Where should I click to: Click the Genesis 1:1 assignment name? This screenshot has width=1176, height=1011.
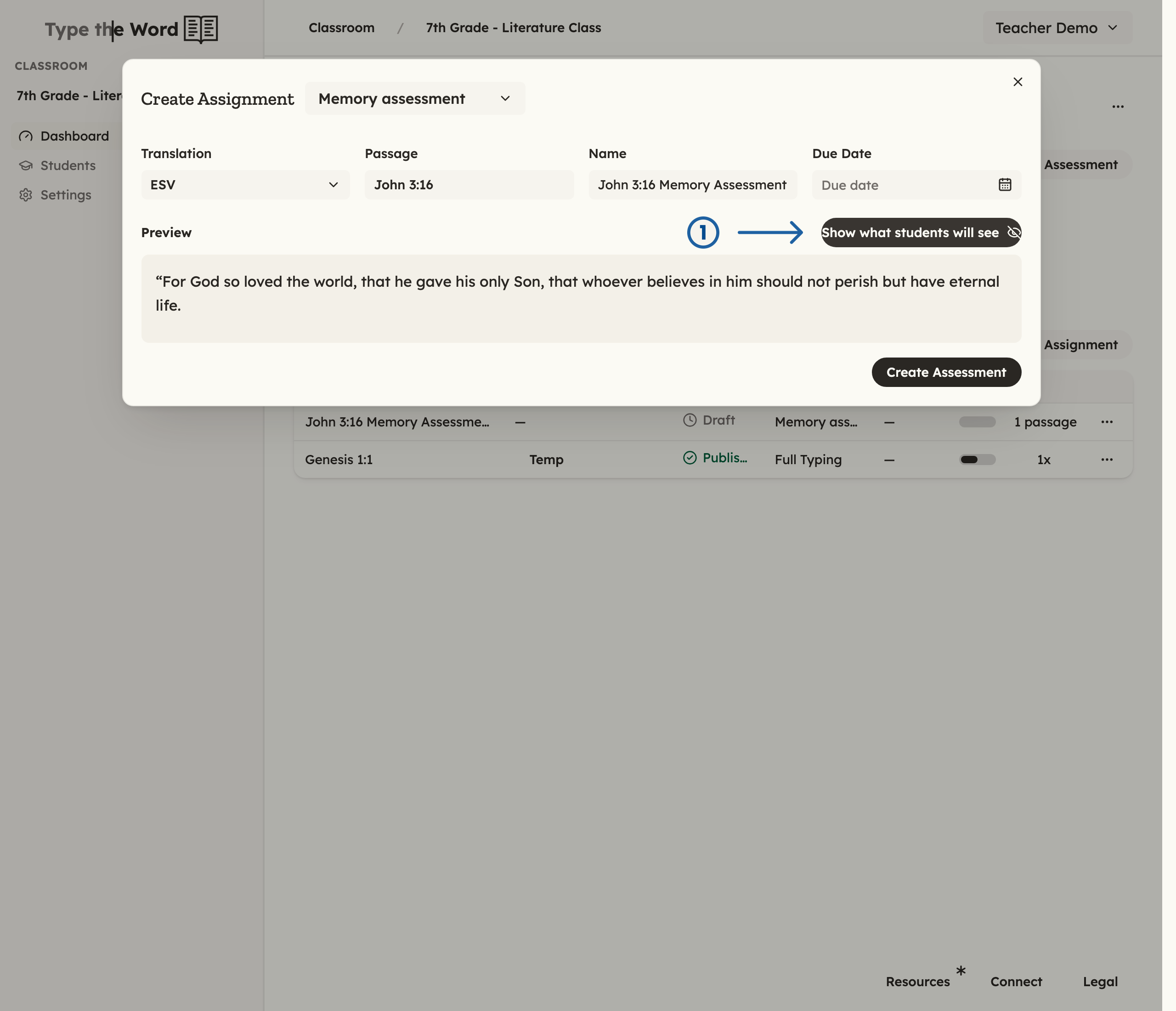click(x=339, y=459)
